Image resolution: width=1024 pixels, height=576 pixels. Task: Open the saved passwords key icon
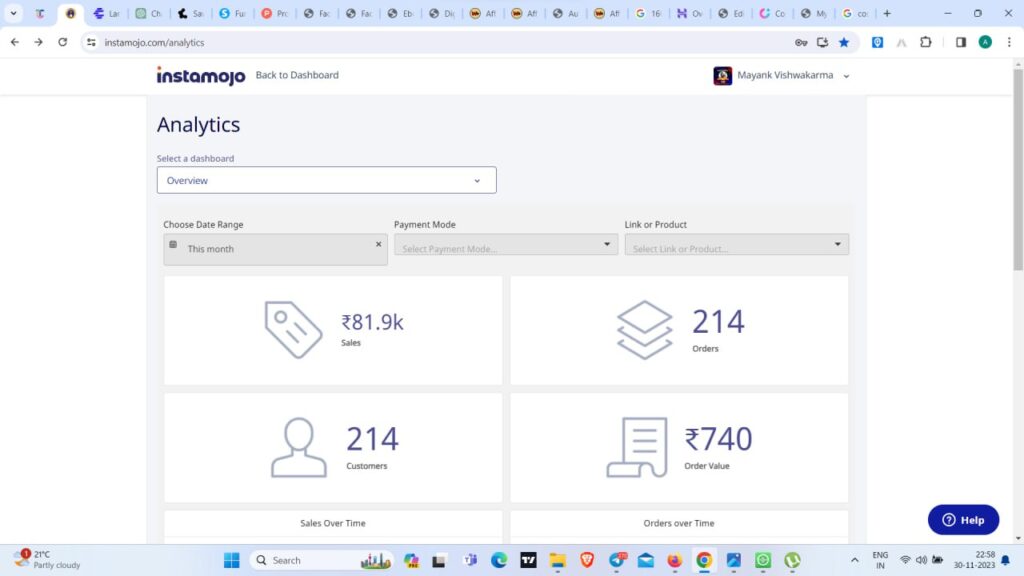pos(801,42)
